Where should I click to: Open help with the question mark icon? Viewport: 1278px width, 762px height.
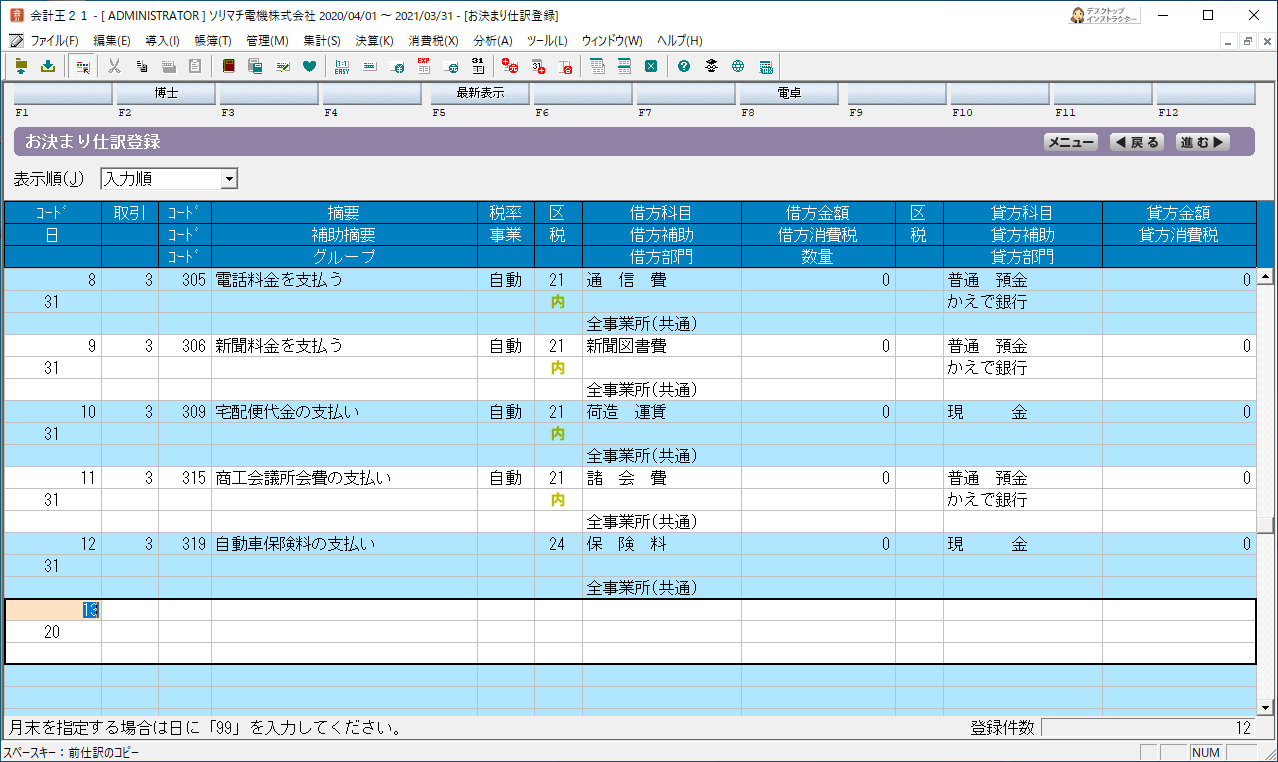coord(684,67)
